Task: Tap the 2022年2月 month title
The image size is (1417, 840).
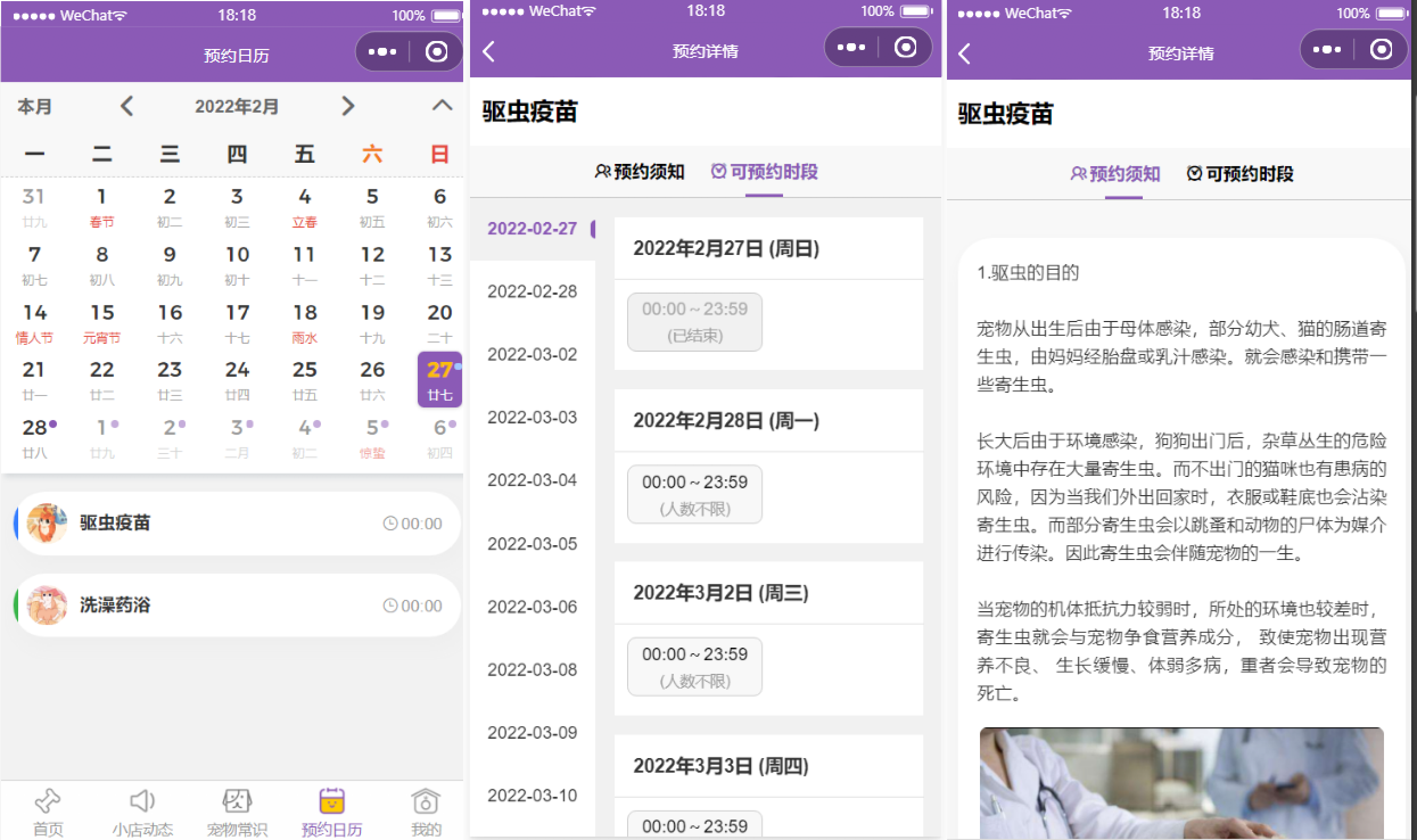Action: coord(237,106)
